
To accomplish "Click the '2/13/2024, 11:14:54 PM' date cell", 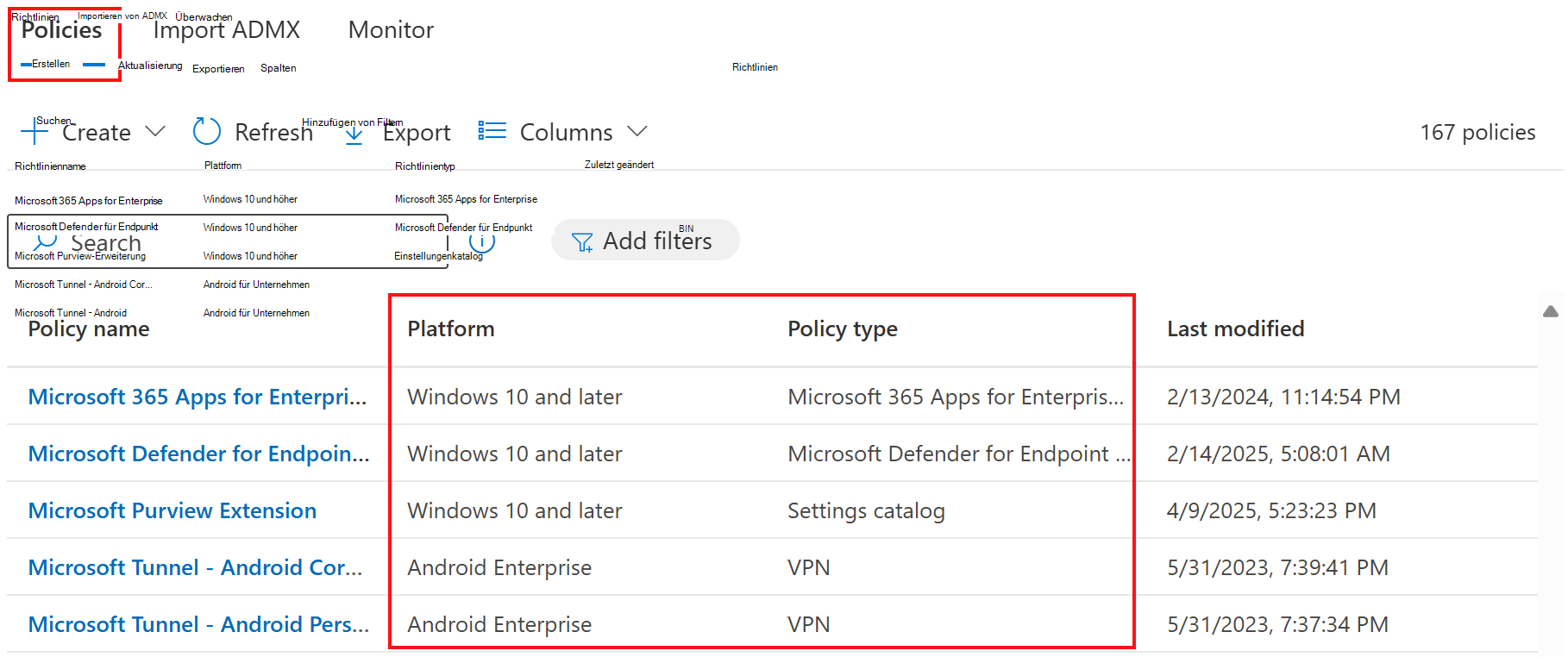I will 1283,397.
